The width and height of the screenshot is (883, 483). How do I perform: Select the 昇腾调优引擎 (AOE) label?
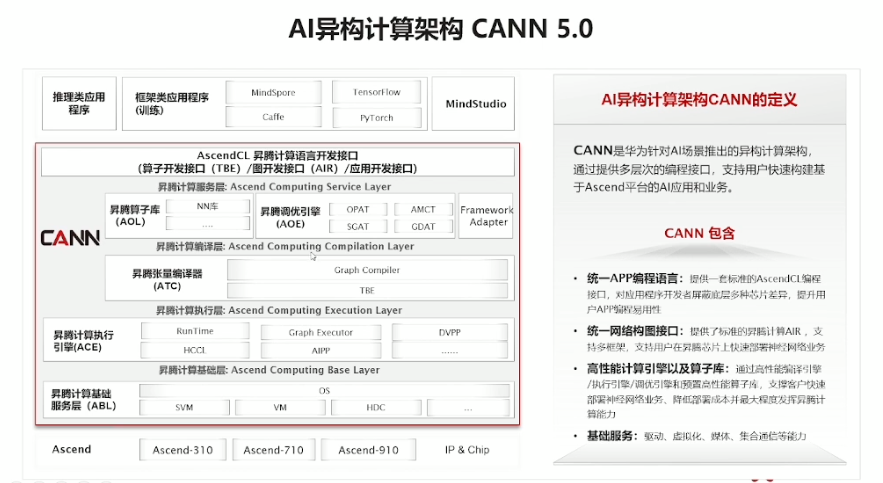(x=290, y=217)
